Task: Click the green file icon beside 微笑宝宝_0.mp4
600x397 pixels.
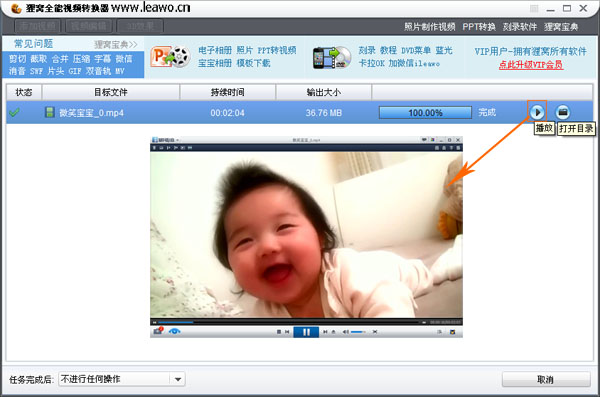Action: (x=49, y=112)
